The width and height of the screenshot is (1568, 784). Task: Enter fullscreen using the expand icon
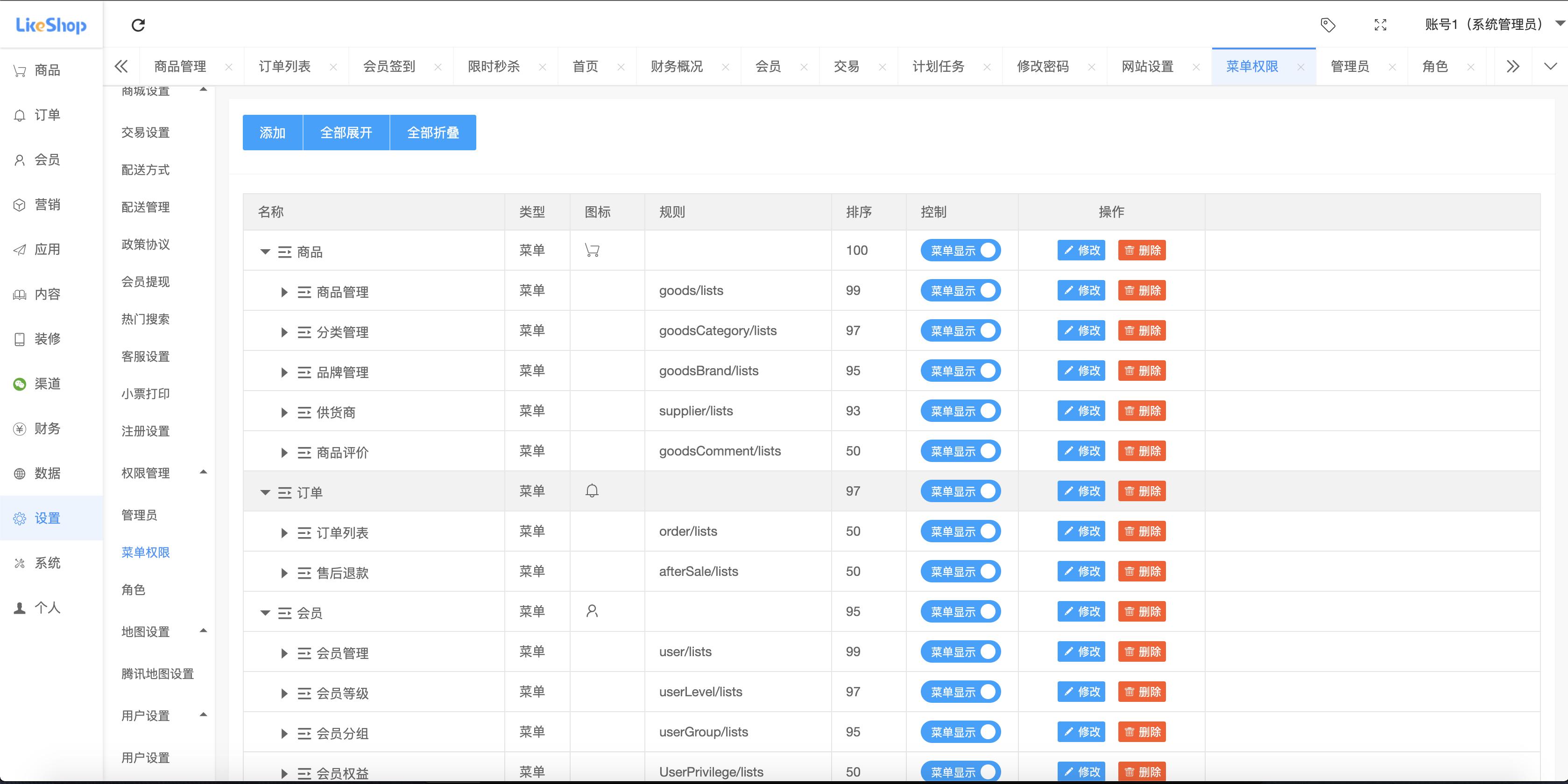click(1380, 25)
